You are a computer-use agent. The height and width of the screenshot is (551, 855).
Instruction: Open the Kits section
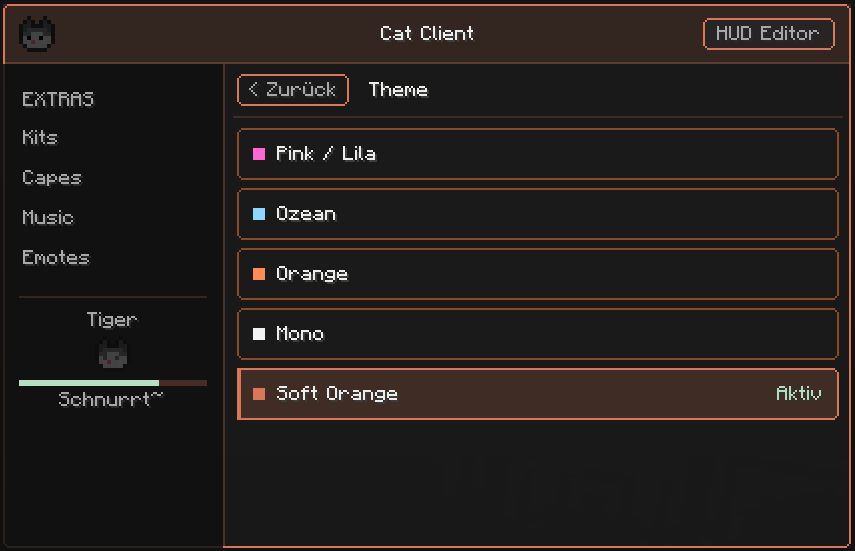coord(40,137)
